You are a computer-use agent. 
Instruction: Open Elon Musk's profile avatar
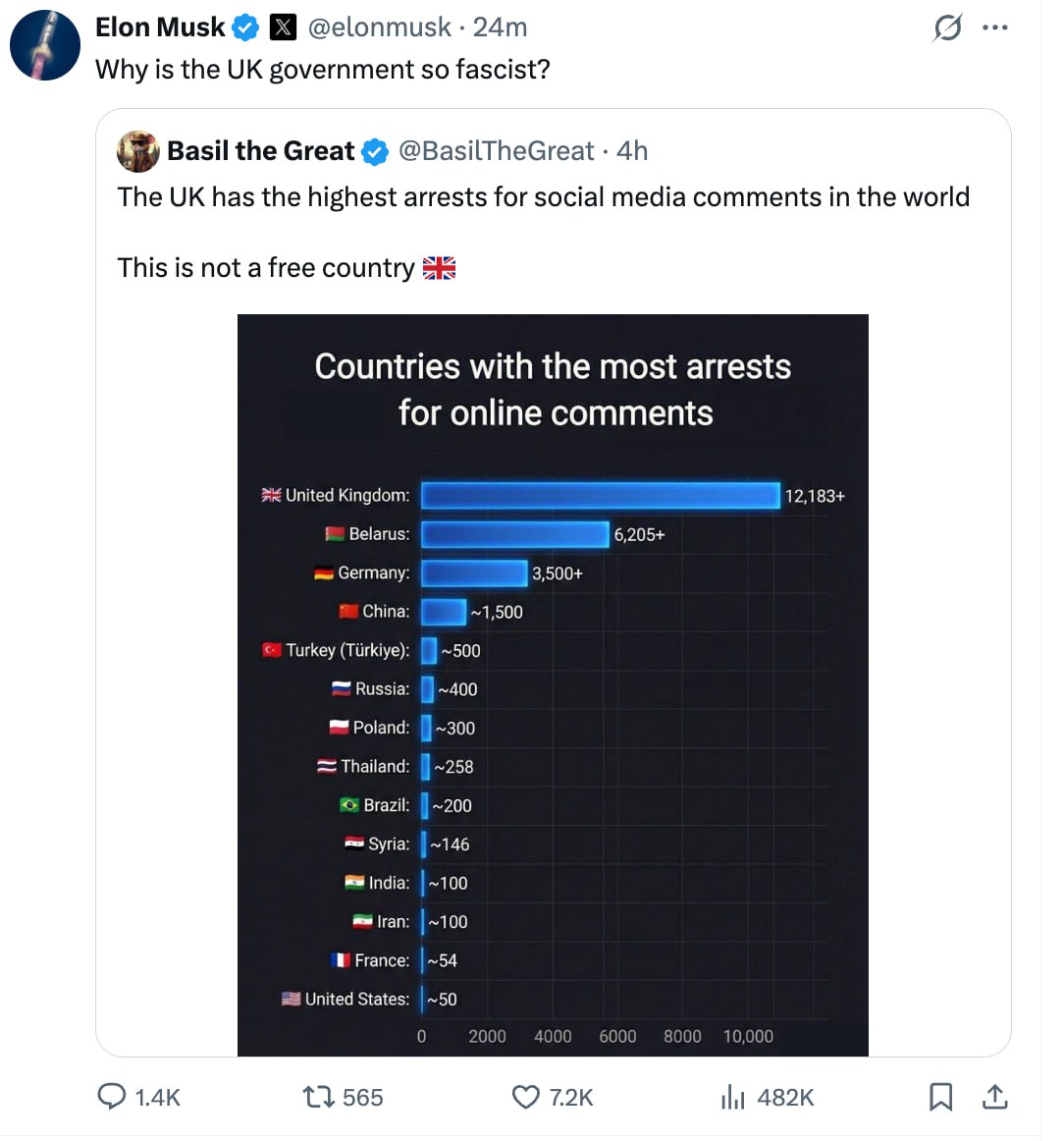(x=45, y=45)
